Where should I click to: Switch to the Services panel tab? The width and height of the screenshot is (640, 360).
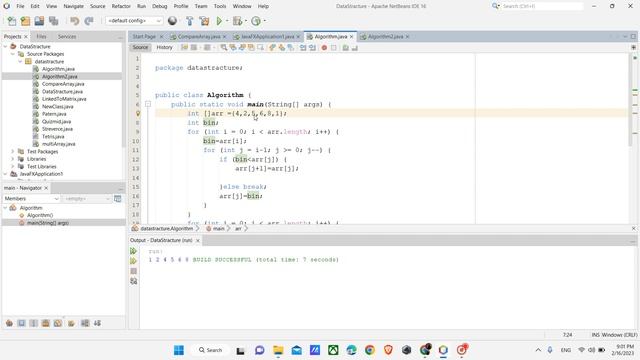[67, 37]
